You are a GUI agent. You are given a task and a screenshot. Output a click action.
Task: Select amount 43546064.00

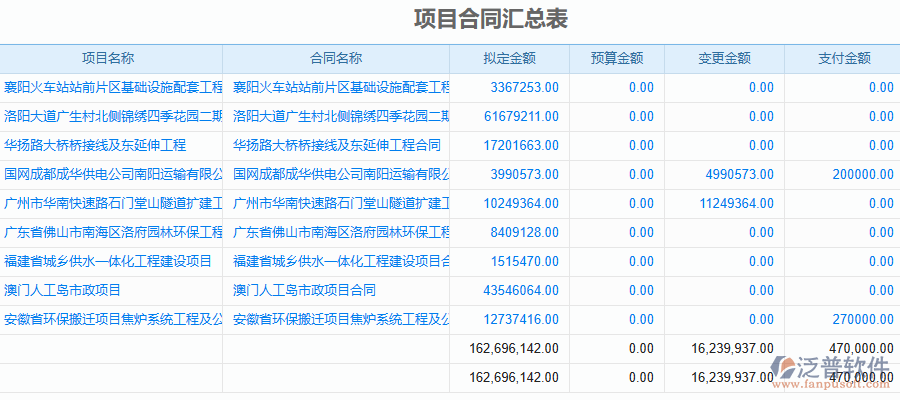(521, 290)
